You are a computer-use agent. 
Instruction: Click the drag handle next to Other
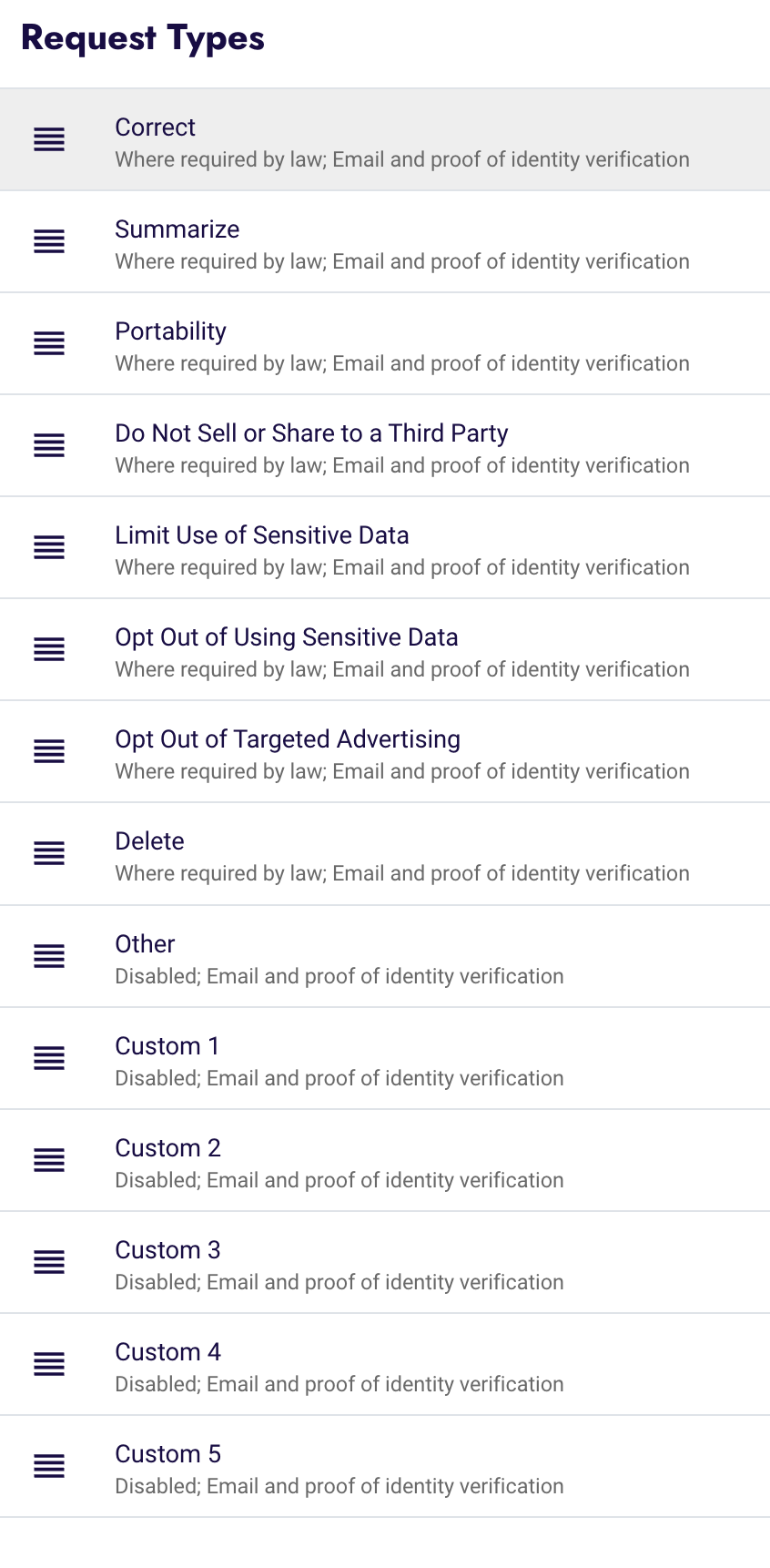coord(49,956)
